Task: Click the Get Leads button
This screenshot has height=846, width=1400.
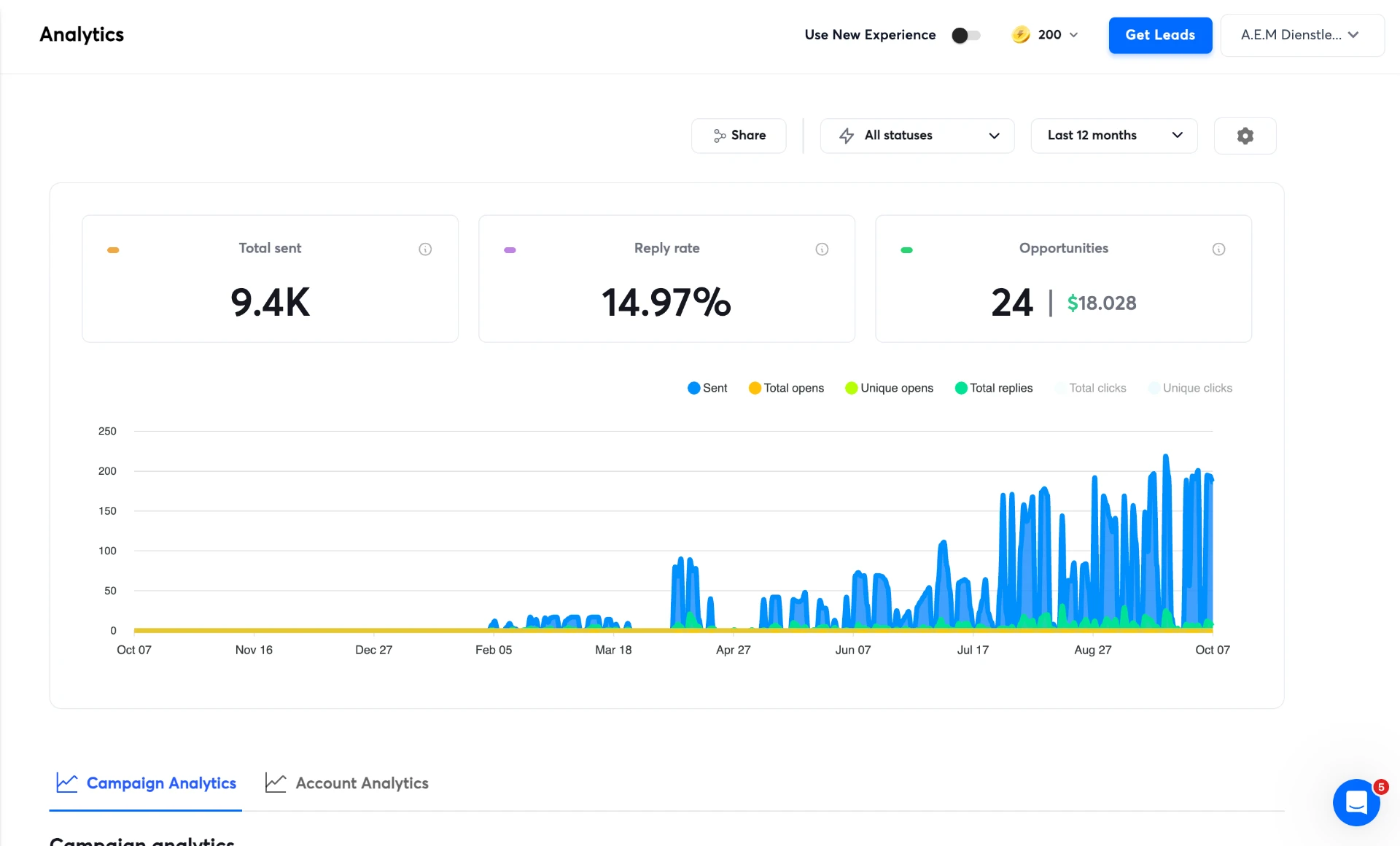Action: 1160,35
